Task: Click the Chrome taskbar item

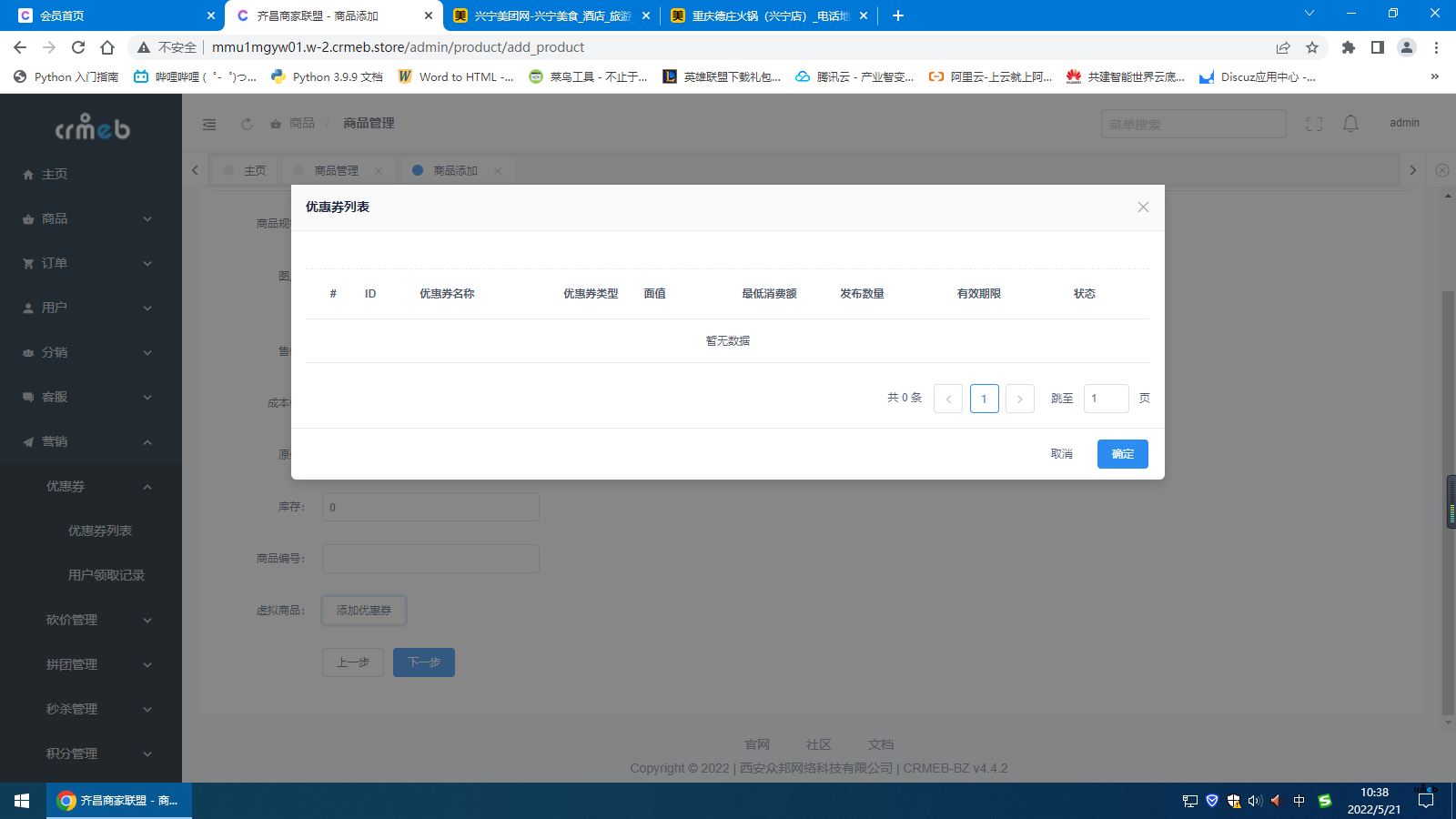Action: [118, 801]
